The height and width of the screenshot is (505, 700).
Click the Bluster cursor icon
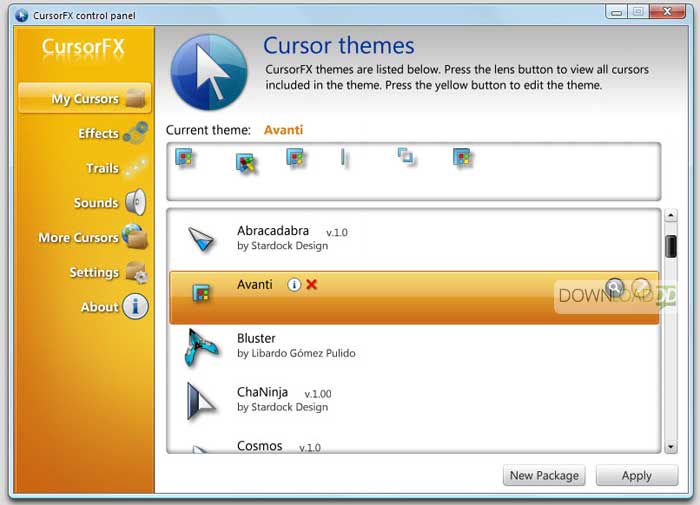point(201,348)
